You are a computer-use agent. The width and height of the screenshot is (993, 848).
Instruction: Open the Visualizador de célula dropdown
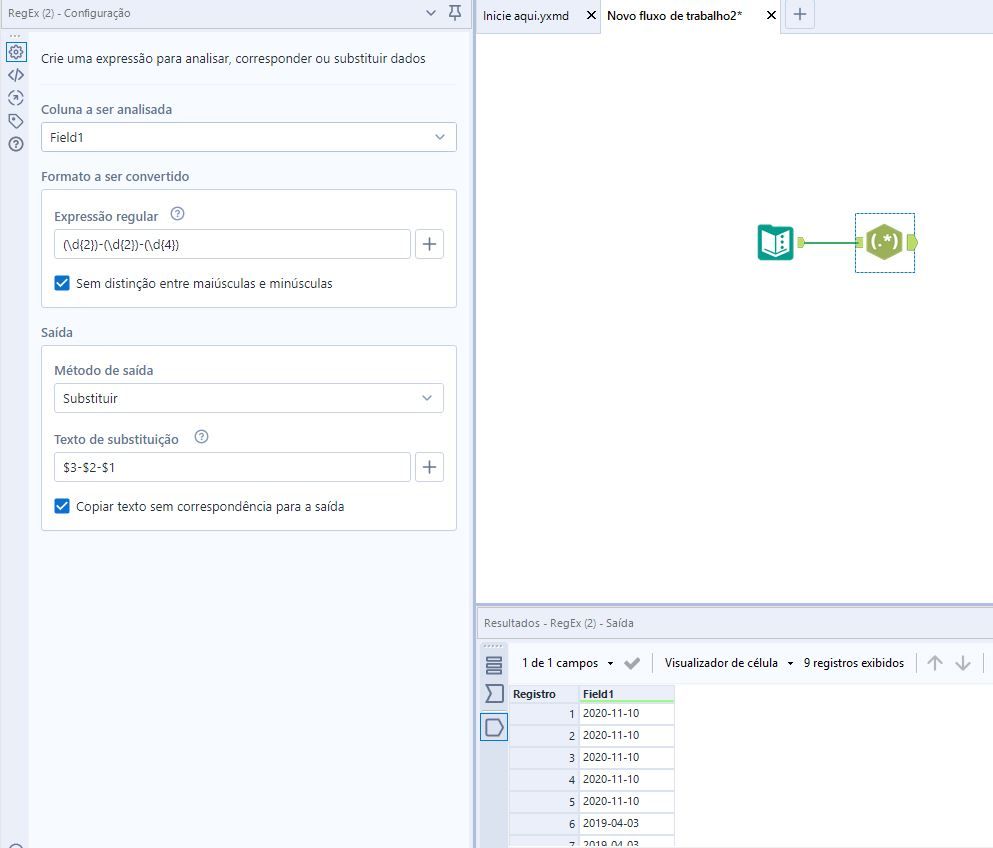728,663
